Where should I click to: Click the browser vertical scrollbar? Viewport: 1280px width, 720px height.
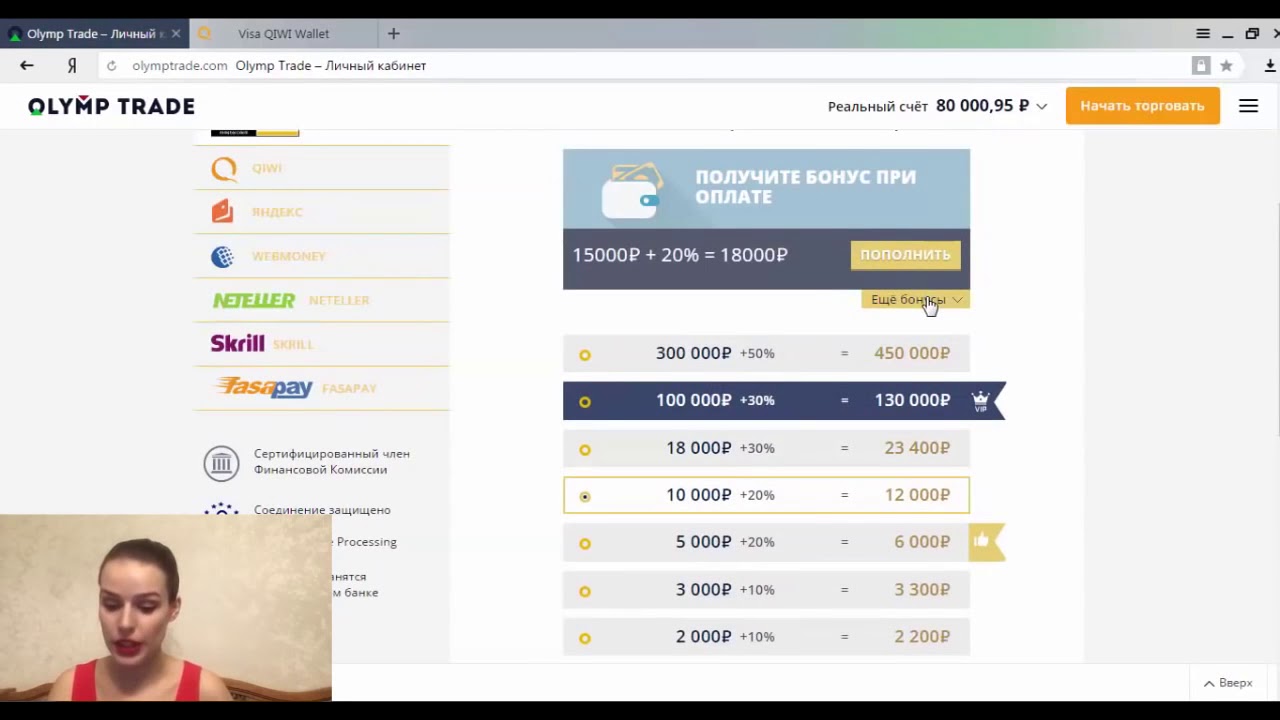1276,320
